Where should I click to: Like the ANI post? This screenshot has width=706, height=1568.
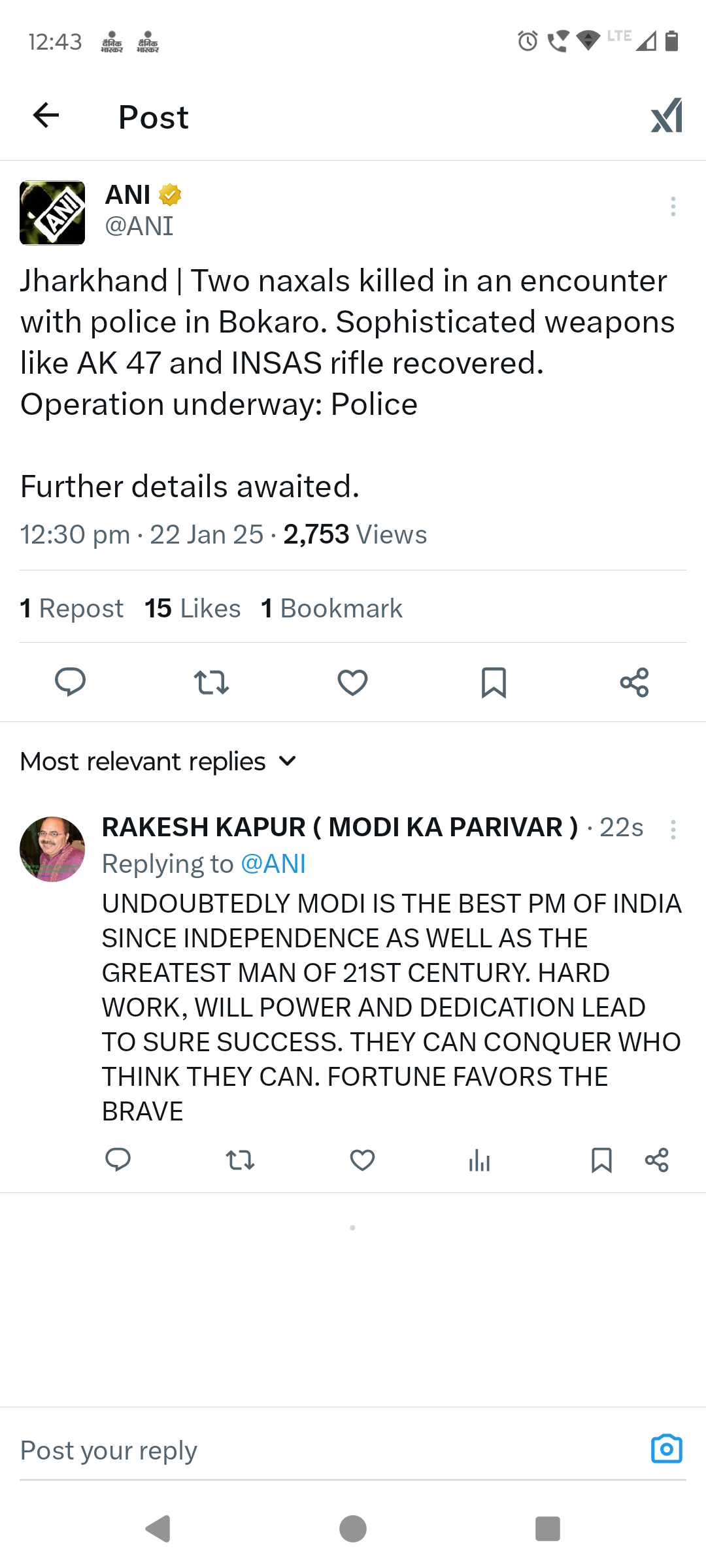[352, 682]
